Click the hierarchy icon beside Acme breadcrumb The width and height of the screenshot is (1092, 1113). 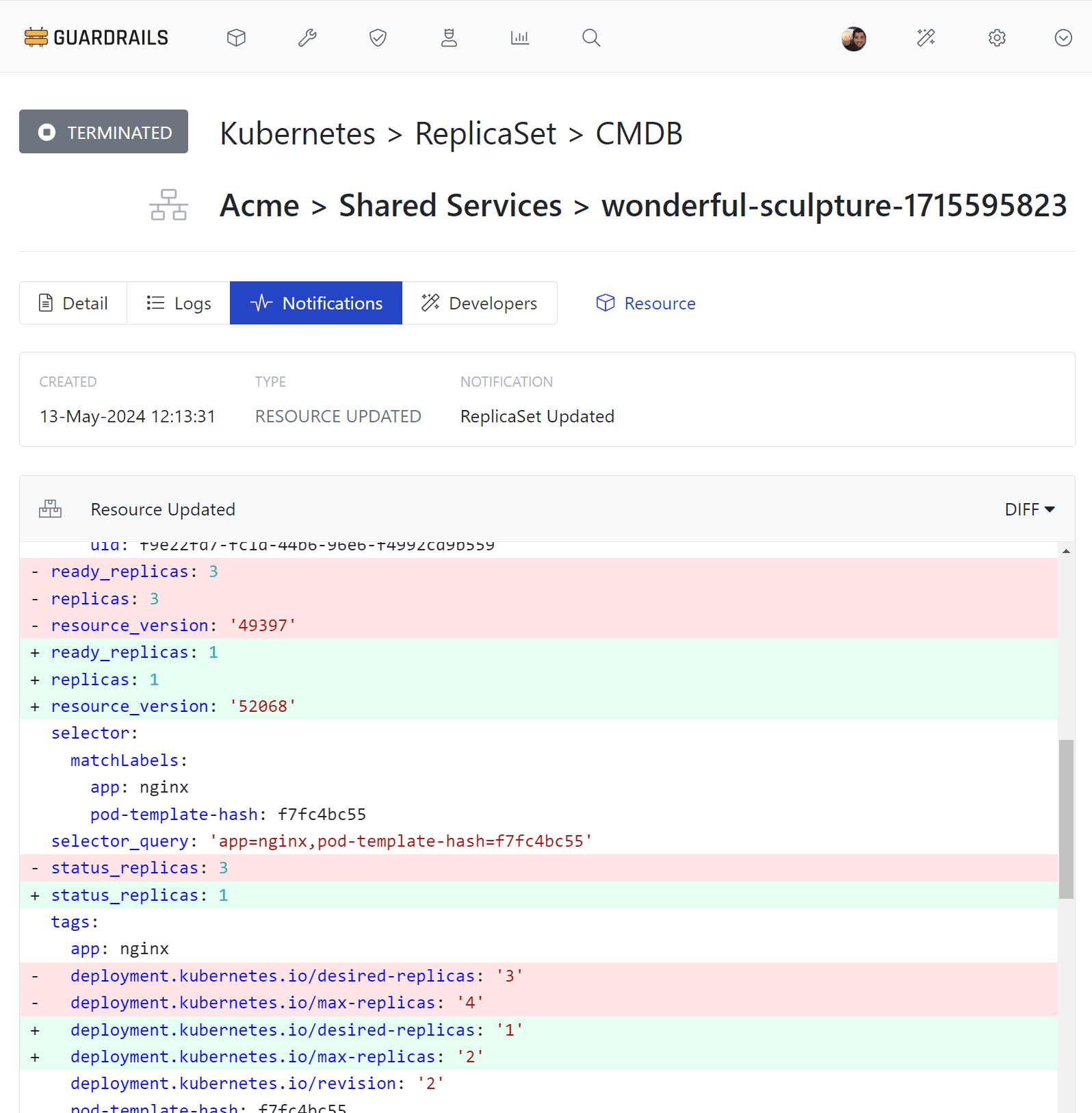click(168, 205)
